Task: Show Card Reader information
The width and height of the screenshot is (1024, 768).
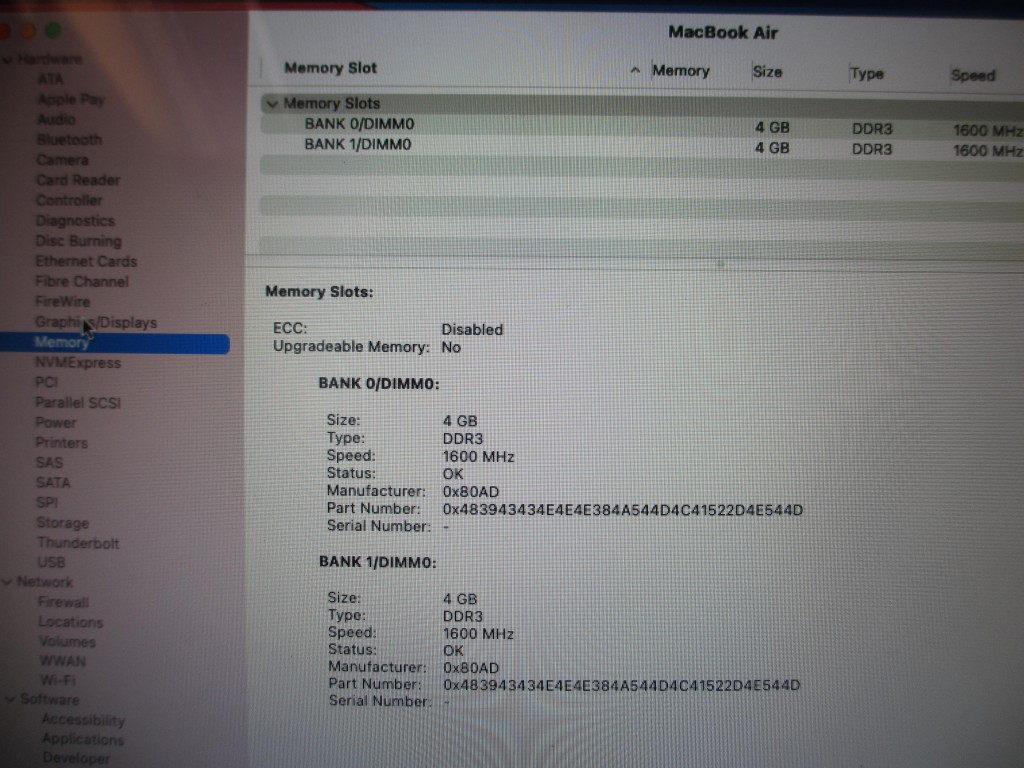Action: point(78,180)
